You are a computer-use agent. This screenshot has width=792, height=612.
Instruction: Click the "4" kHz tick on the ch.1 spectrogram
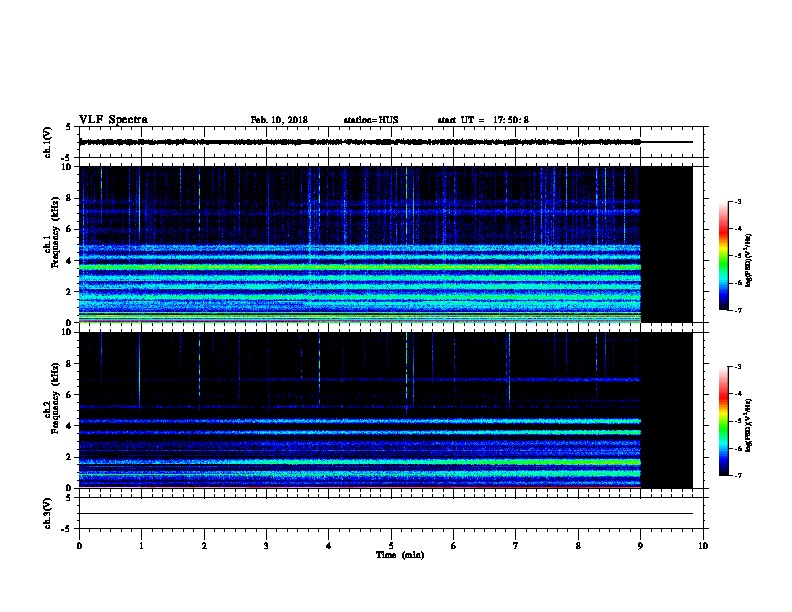(69, 261)
